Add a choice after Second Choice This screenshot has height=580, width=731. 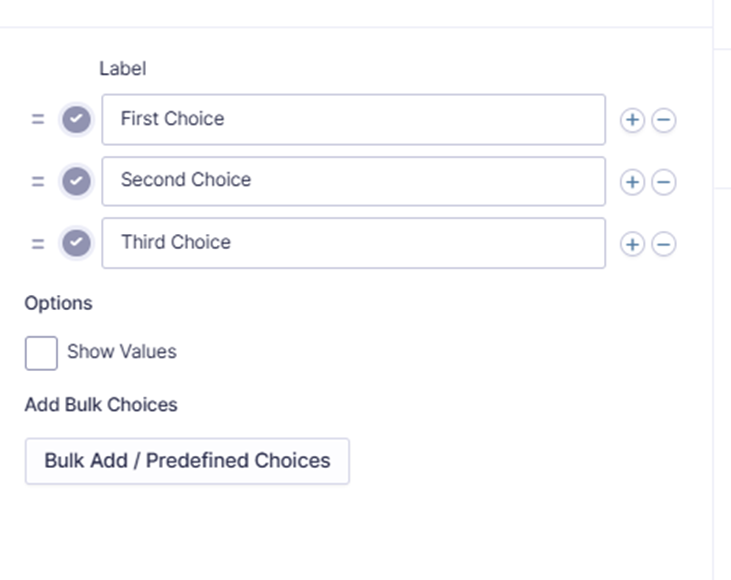coord(632,182)
